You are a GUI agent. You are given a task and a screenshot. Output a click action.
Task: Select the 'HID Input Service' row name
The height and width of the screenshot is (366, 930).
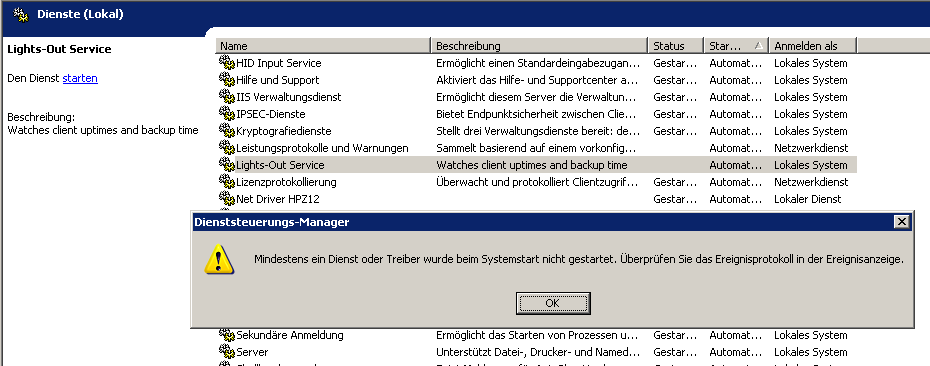click(279, 63)
